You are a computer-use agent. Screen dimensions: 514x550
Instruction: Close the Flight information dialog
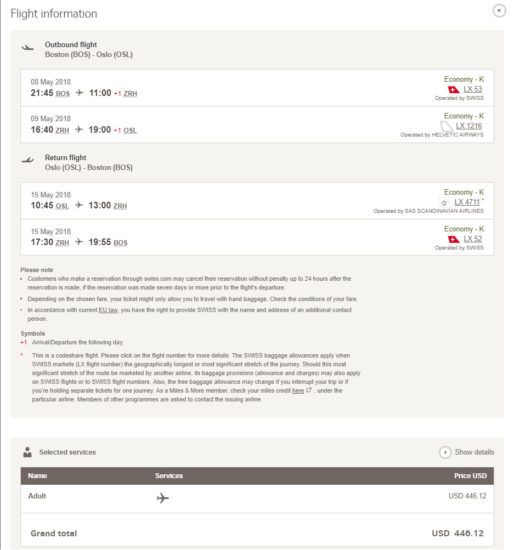pyautogui.click(x=499, y=11)
